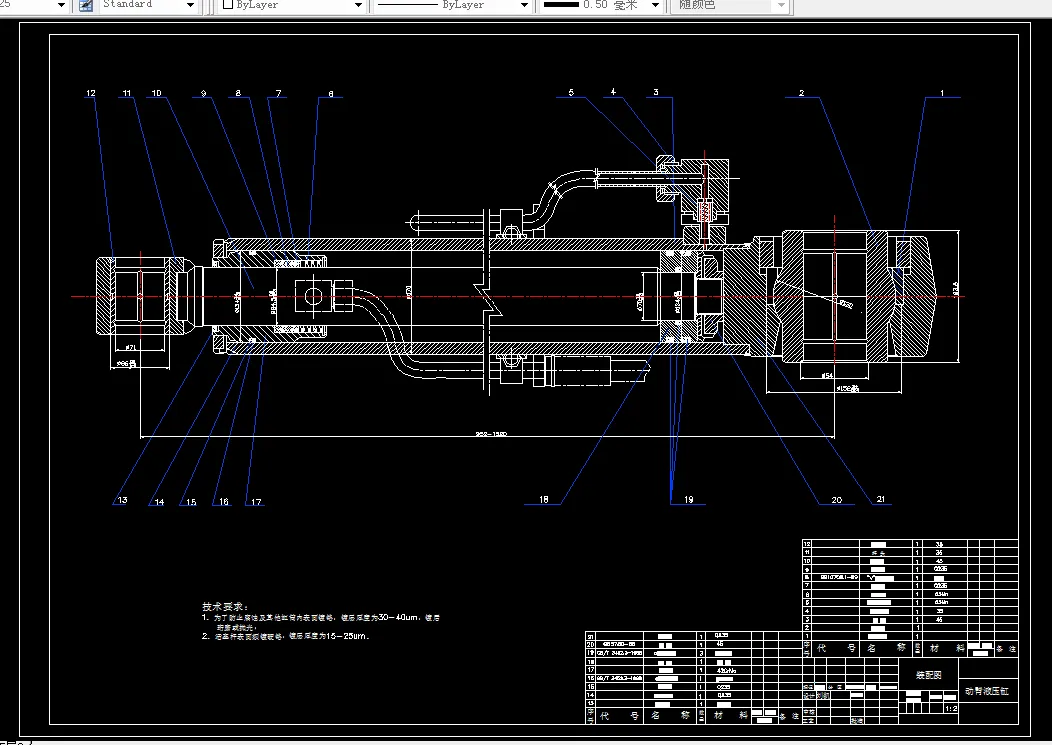Select leader callout number 5 of the drawing
The height and width of the screenshot is (745, 1052).
571,93
